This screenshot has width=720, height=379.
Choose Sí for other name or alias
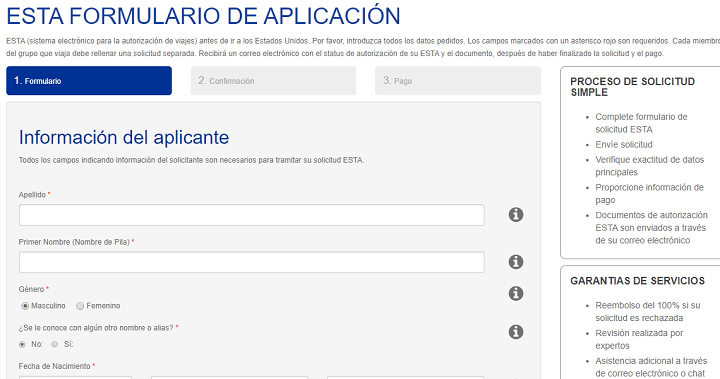[55, 344]
